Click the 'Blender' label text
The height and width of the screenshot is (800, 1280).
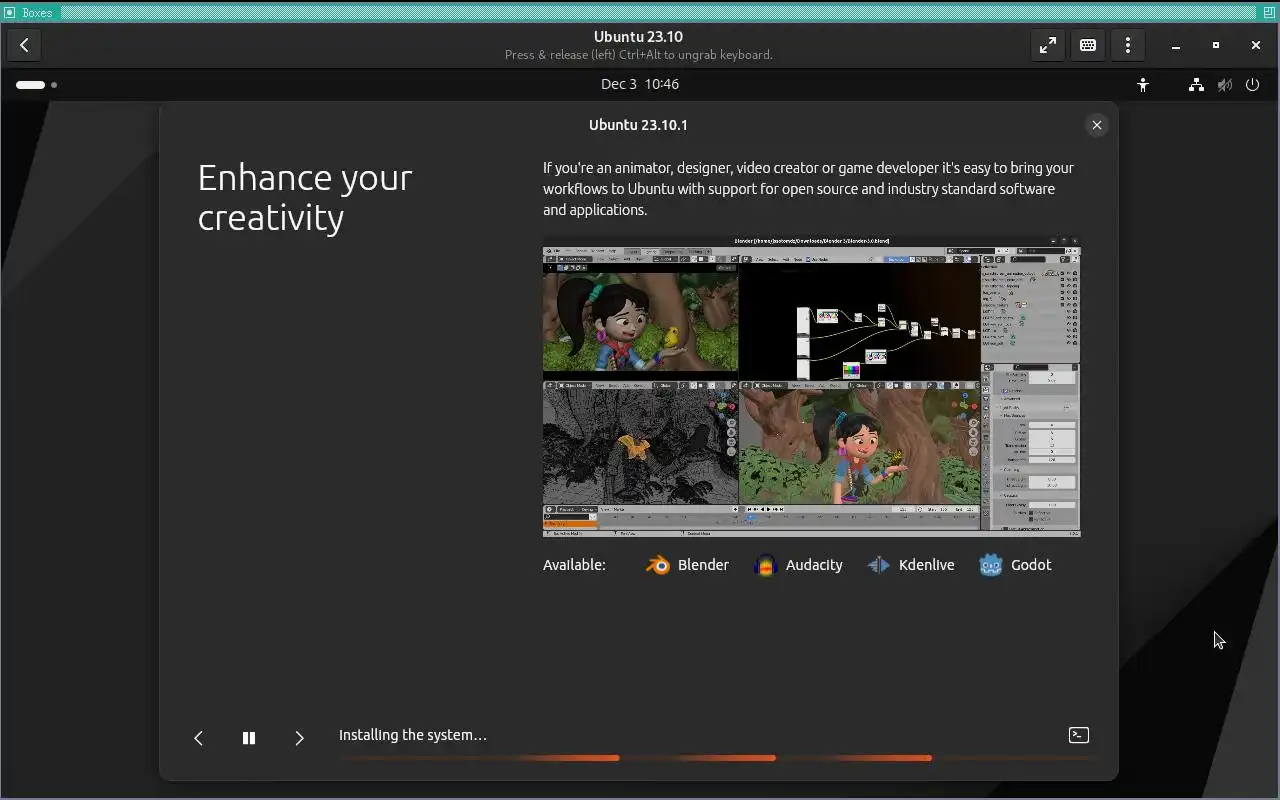703,565
